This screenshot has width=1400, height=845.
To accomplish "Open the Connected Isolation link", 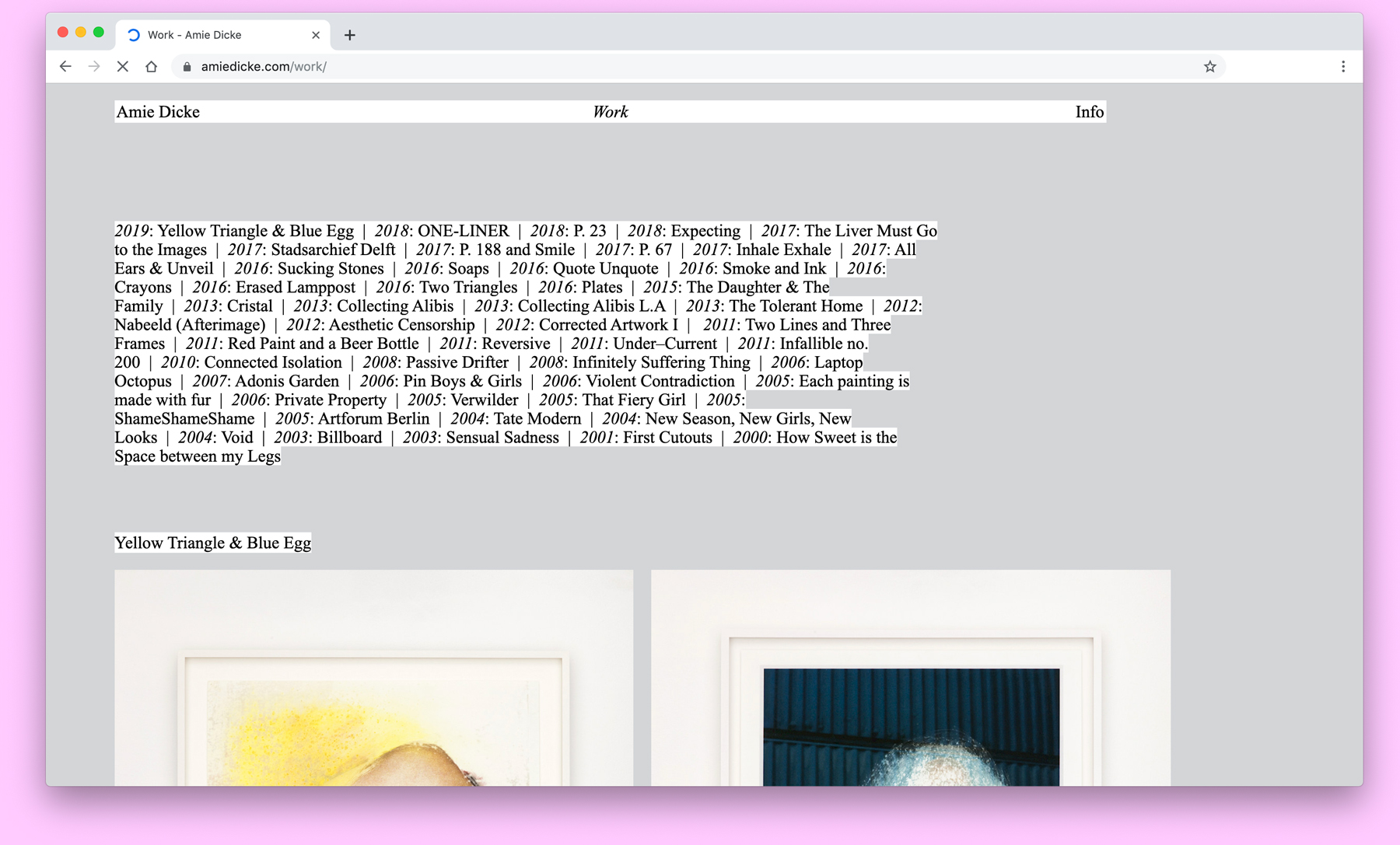I will [273, 362].
